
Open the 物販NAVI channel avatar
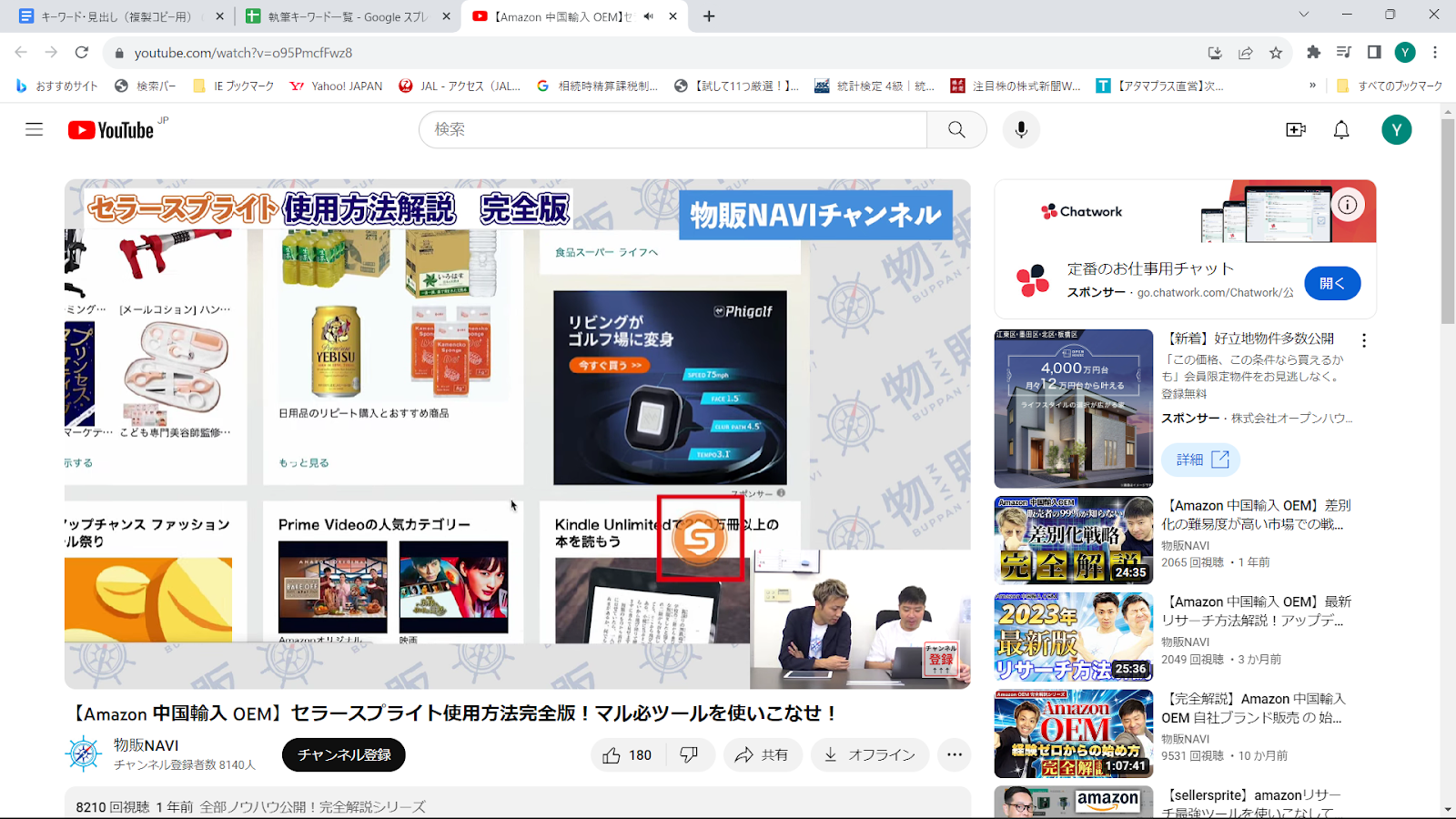tap(83, 754)
